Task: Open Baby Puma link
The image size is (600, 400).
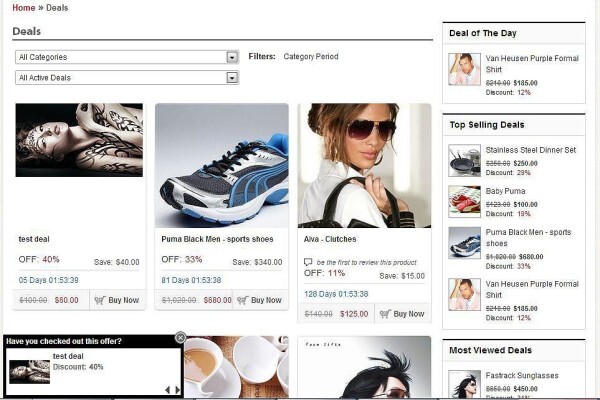Action: click(505, 191)
